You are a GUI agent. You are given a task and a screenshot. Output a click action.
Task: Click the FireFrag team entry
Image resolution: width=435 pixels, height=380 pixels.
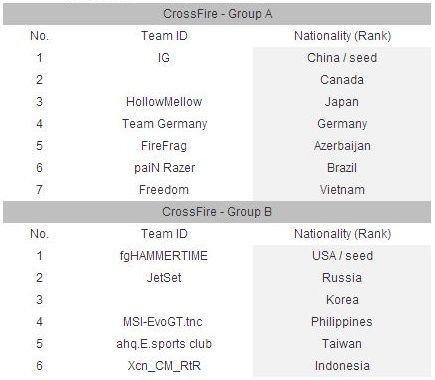[x=164, y=146]
